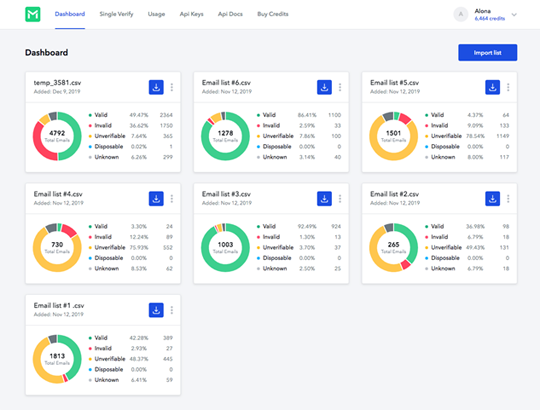
Task: Click Alona's avatar icon
Action: (461, 14)
